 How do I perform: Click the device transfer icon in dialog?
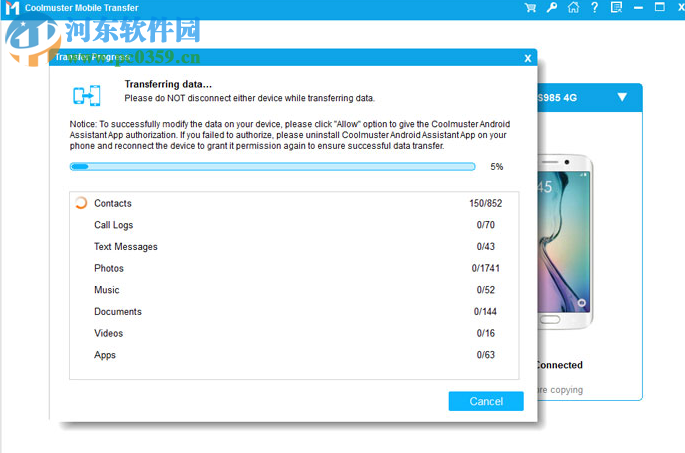pyautogui.click(x=87, y=95)
